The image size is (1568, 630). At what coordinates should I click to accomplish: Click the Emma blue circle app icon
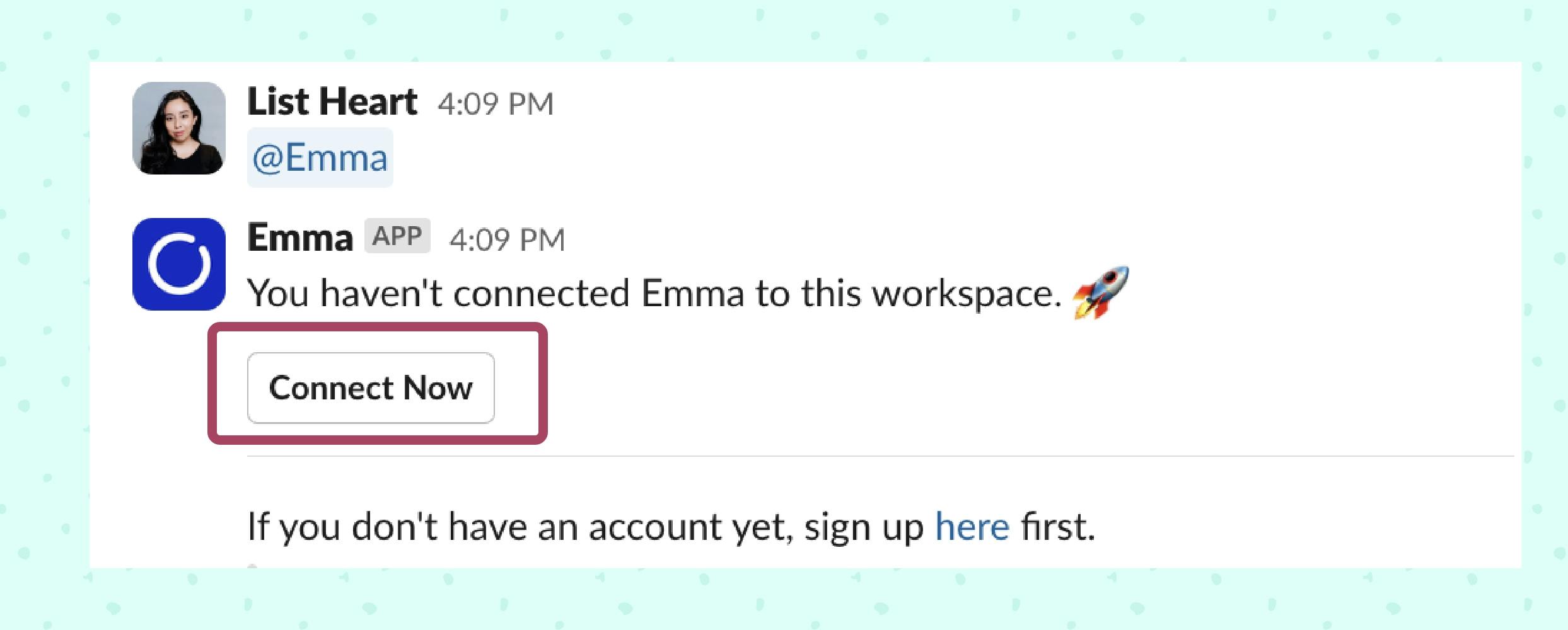[179, 264]
